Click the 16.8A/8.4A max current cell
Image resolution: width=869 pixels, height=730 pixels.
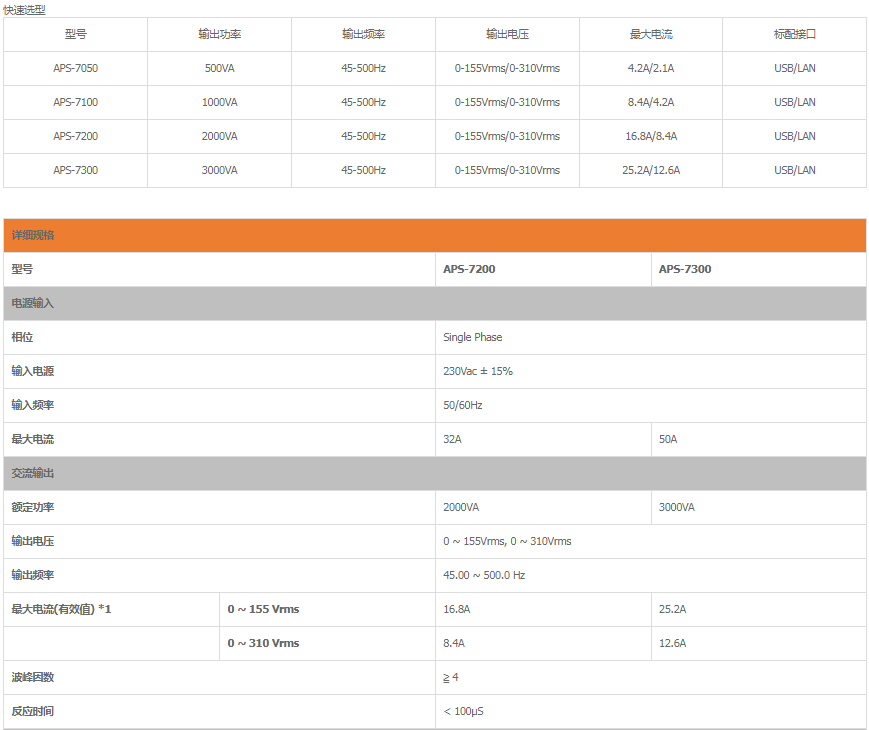pyautogui.click(x=651, y=136)
